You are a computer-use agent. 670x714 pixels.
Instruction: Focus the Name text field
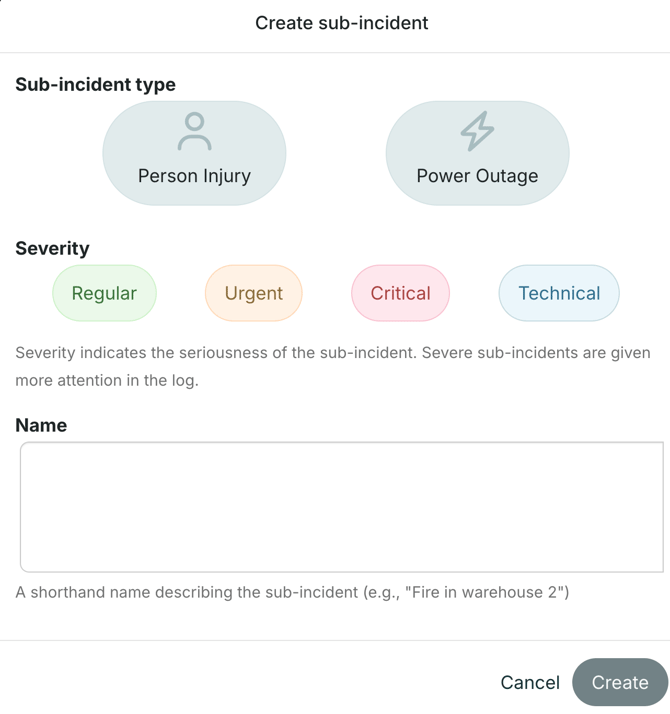(341, 507)
